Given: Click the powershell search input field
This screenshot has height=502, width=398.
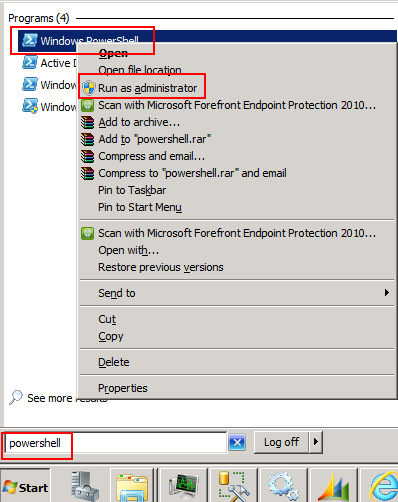Looking at the screenshot, I should click(x=116, y=443).
